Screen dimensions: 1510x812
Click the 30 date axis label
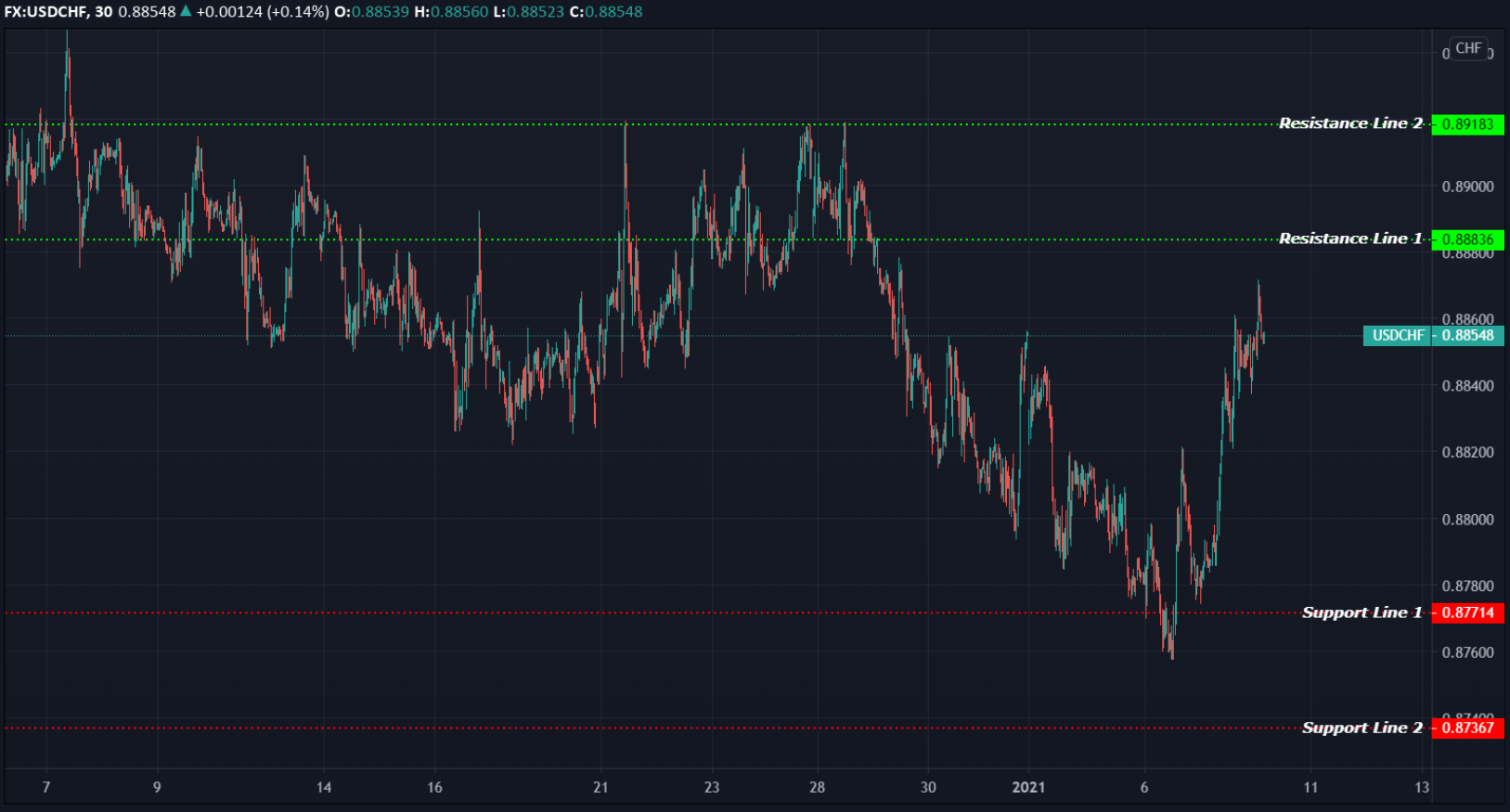click(928, 788)
